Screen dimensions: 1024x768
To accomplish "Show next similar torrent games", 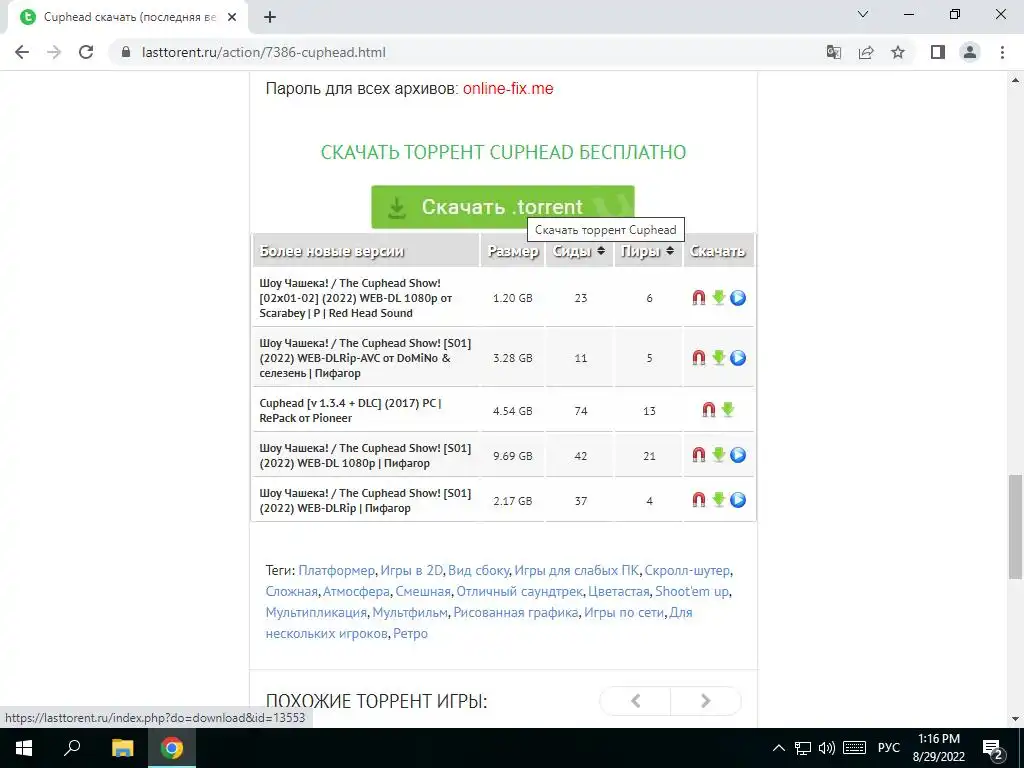I will [705, 701].
